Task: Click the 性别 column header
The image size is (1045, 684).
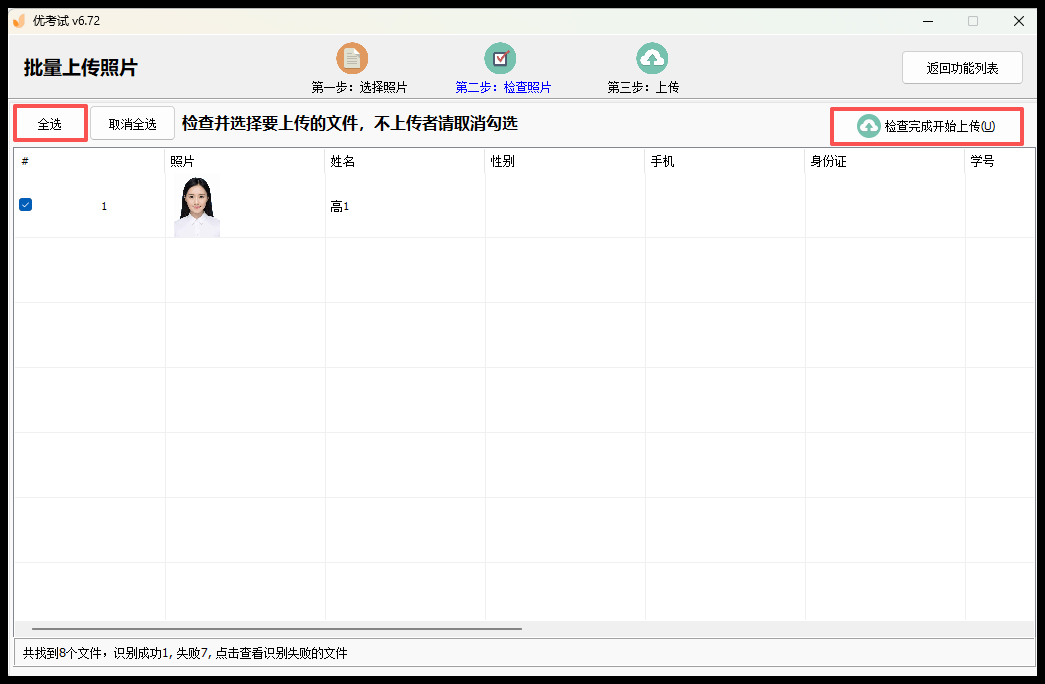Action: coord(564,161)
